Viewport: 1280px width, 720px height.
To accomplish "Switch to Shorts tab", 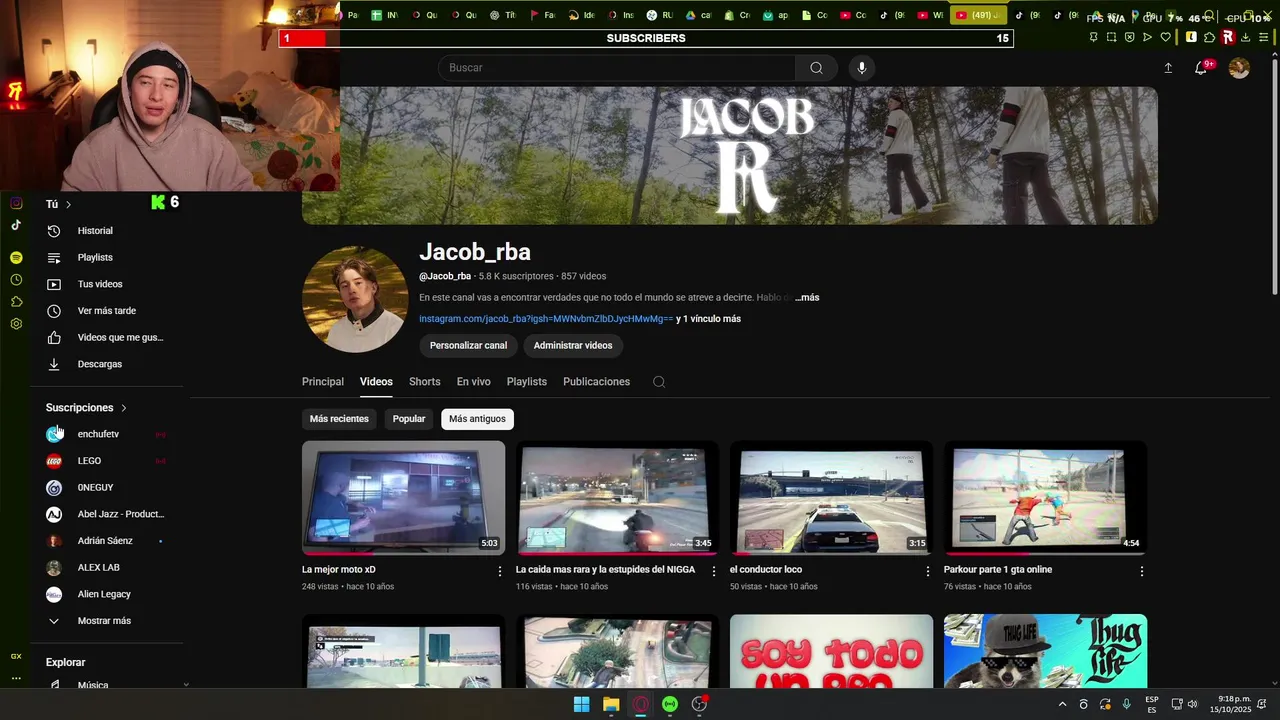I will click(x=424, y=382).
